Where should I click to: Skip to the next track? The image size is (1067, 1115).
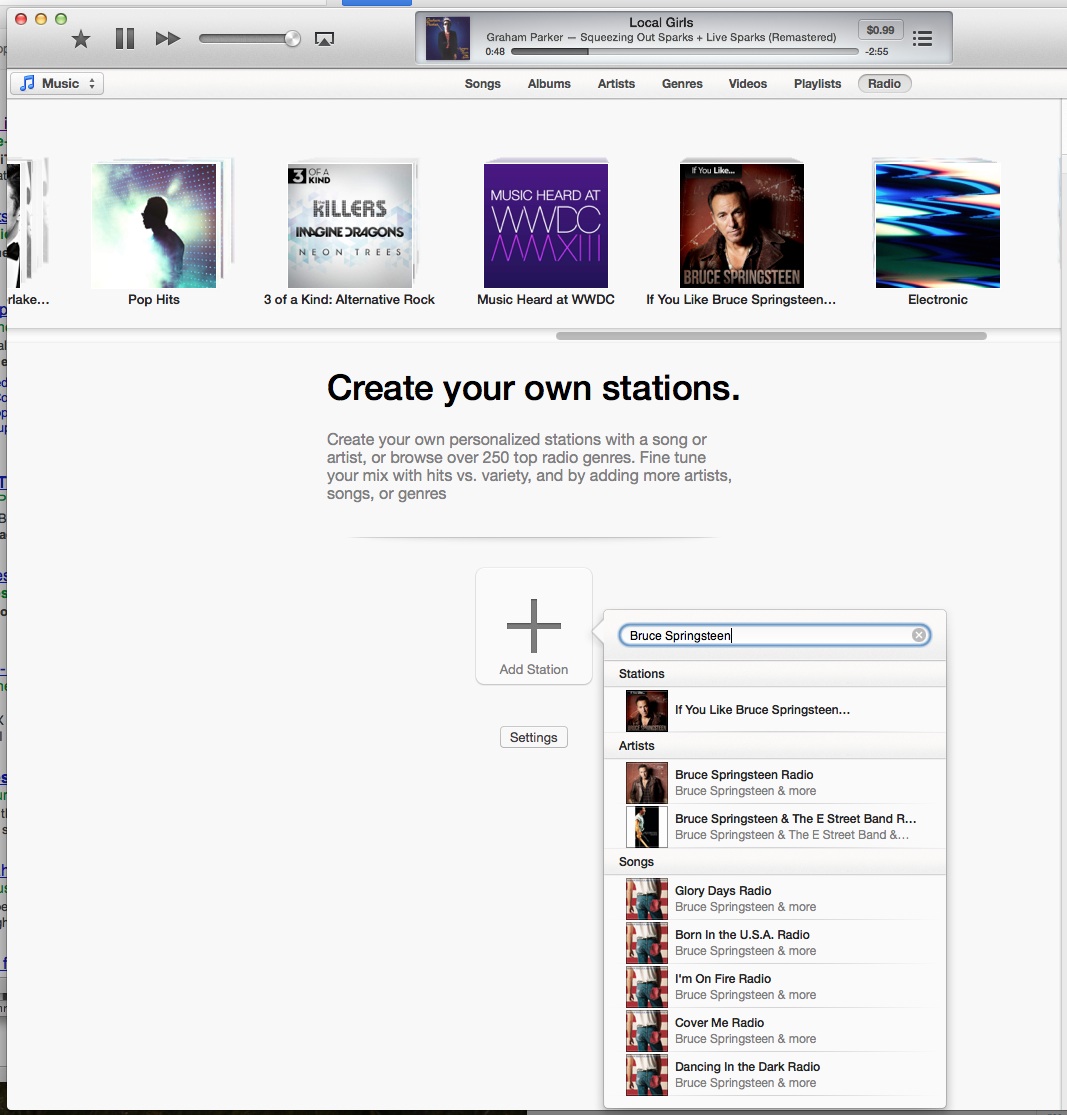168,39
